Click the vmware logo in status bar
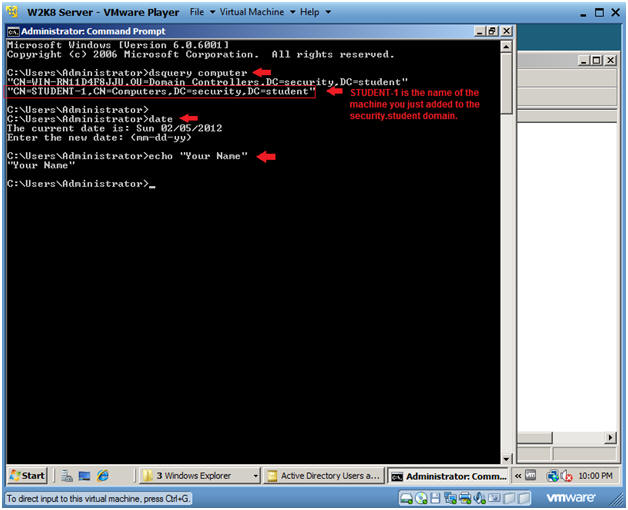 (570, 498)
